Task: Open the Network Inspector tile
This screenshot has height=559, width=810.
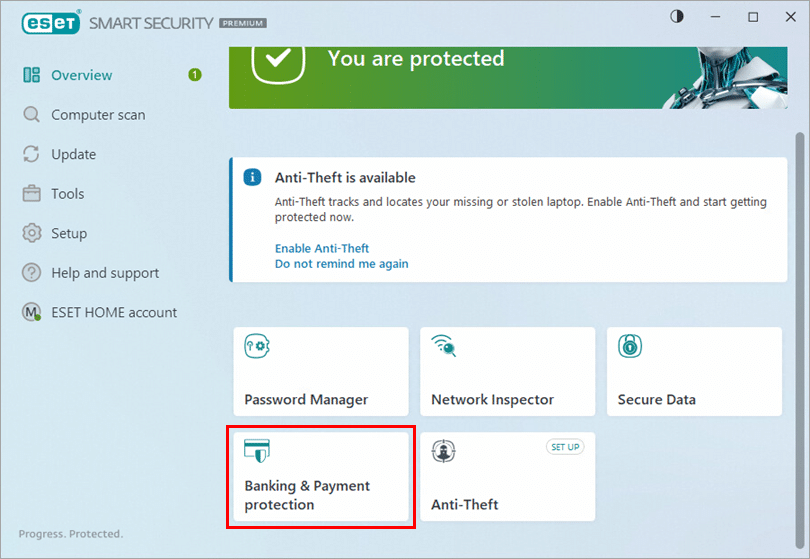Action: pyautogui.click(x=507, y=371)
